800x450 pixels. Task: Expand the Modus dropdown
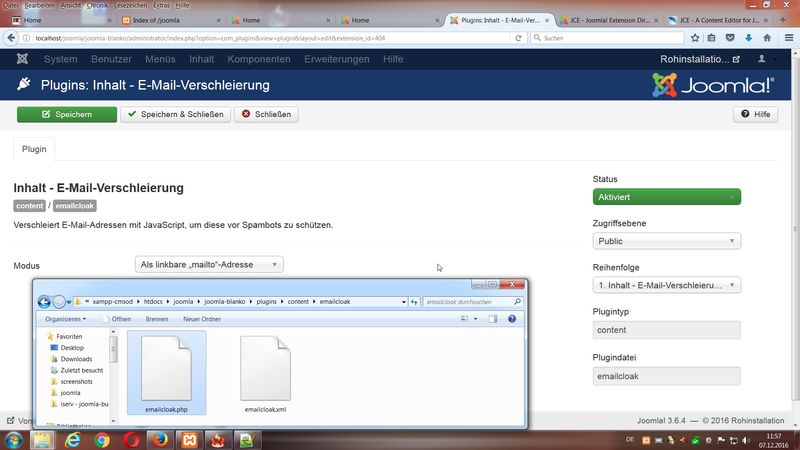tap(209, 265)
